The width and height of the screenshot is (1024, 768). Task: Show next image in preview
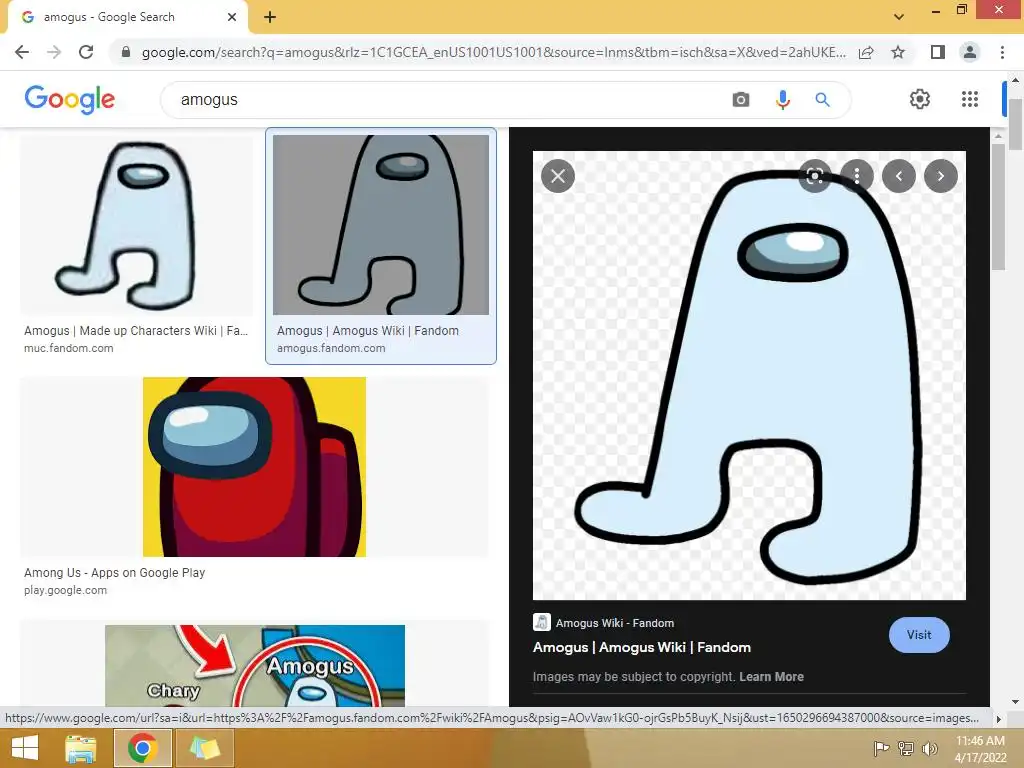[x=940, y=176]
